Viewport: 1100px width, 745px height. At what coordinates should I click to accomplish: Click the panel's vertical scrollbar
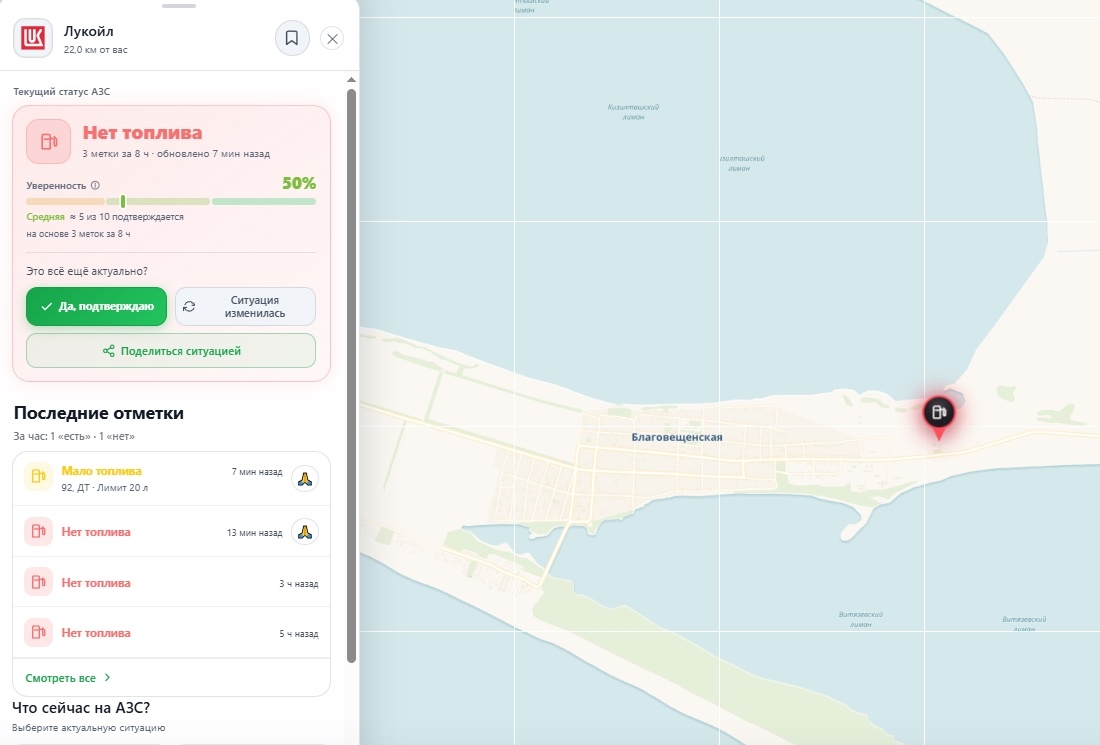click(351, 375)
